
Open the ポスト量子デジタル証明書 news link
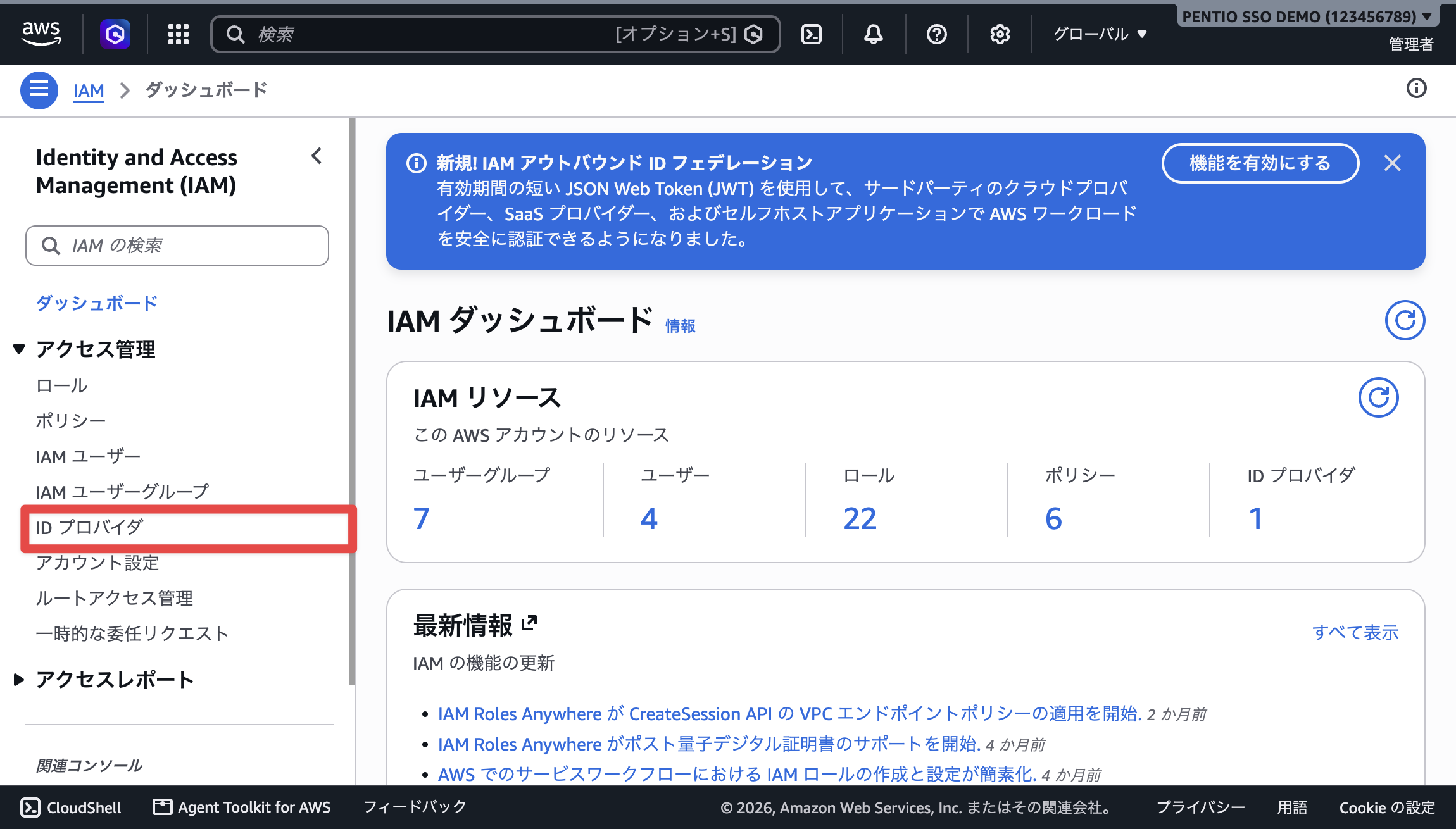pyautogui.click(x=709, y=744)
